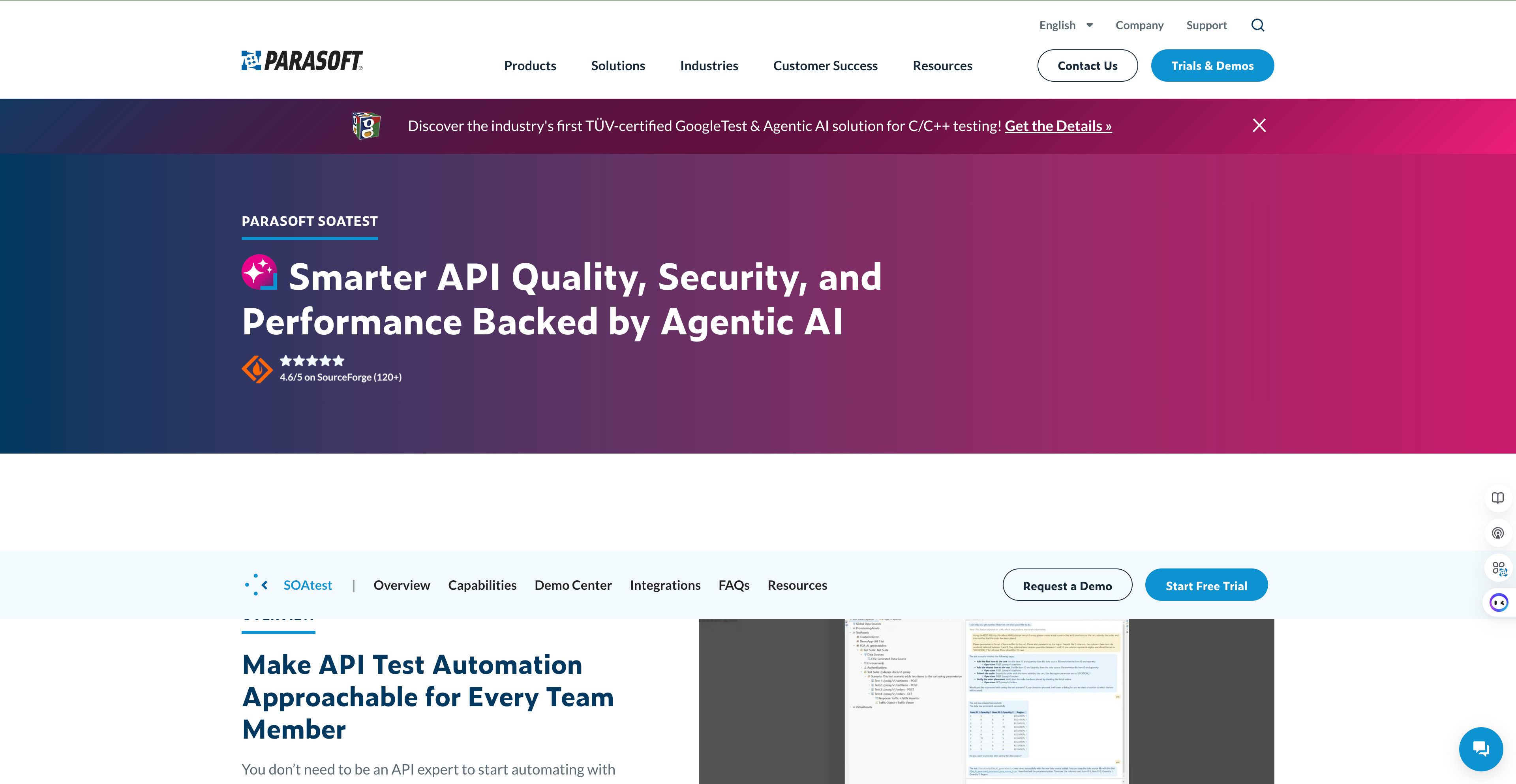1516x784 pixels.
Task: Go to the Overview section tab
Action: pos(402,585)
